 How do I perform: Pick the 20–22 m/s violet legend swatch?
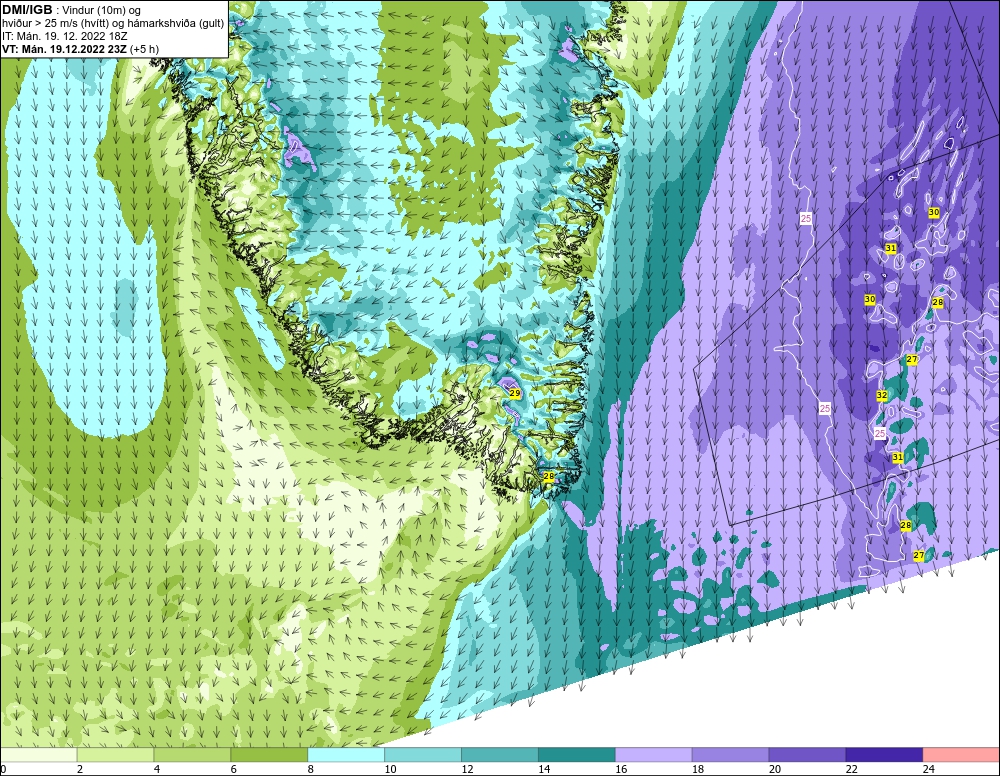[807, 755]
